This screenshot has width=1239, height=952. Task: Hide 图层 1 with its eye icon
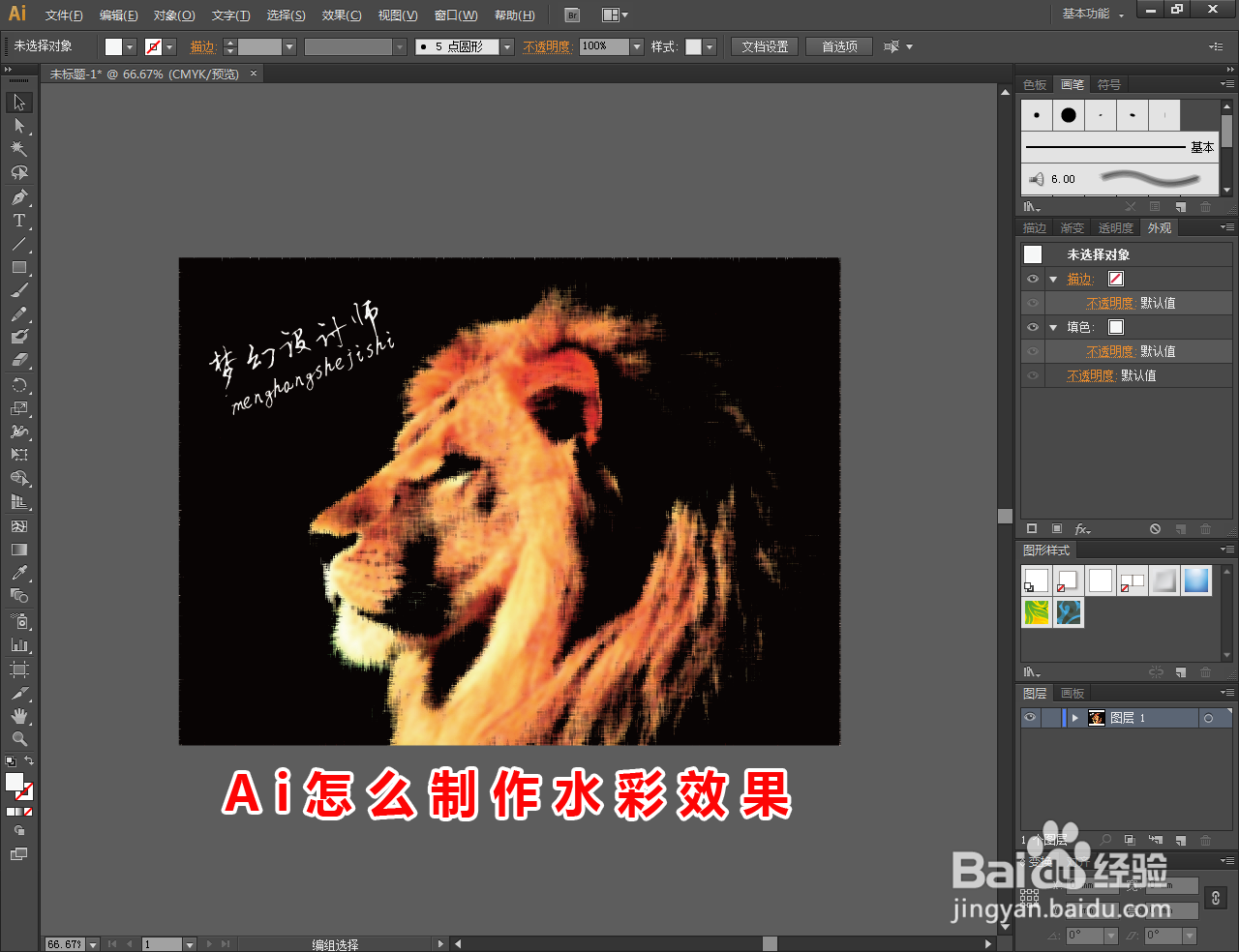pos(1029,717)
